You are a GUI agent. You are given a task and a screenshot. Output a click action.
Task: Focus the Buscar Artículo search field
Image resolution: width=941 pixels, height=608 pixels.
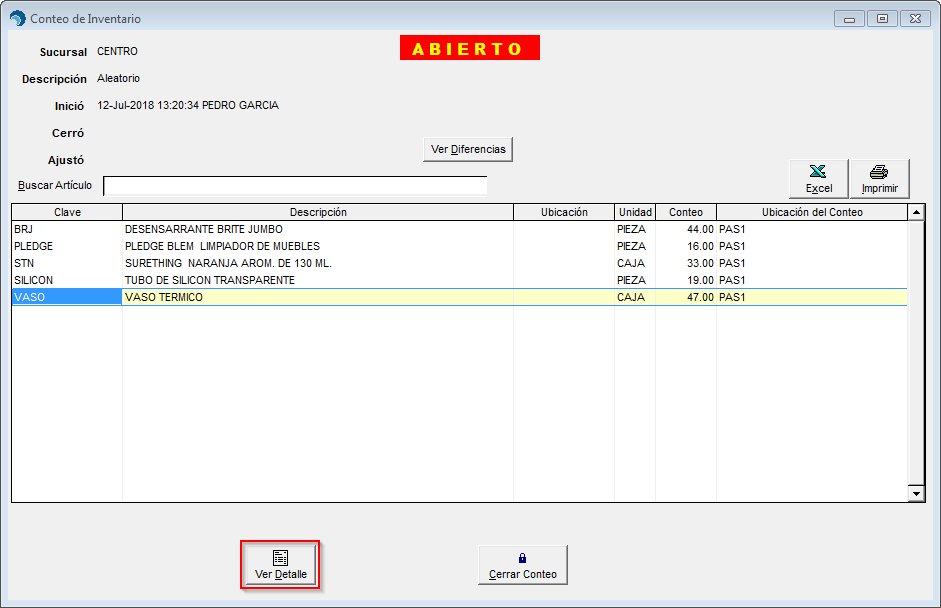coord(295,186)
